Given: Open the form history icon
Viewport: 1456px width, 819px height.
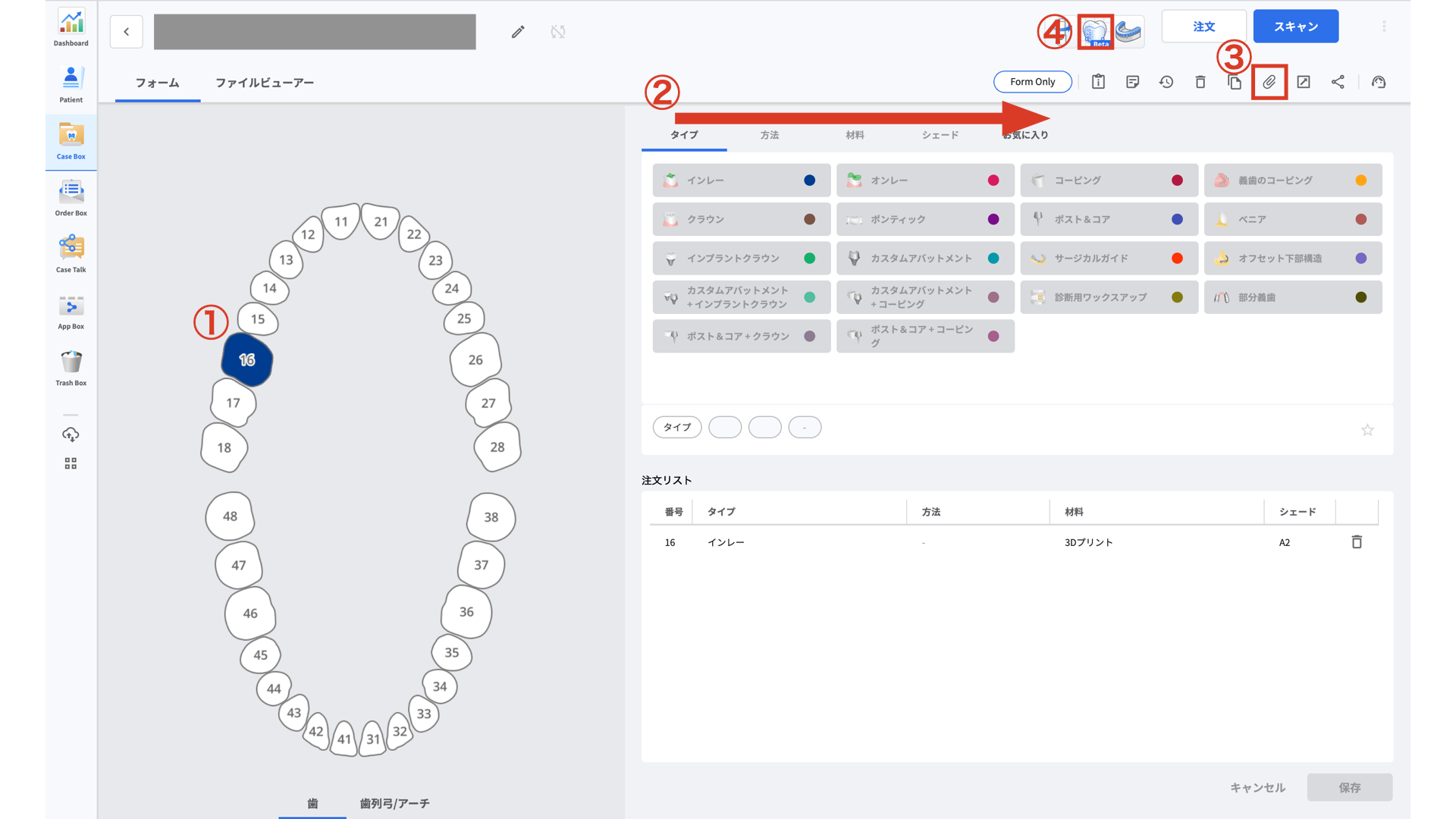Looking at the screenshot, I should 1166,82.
